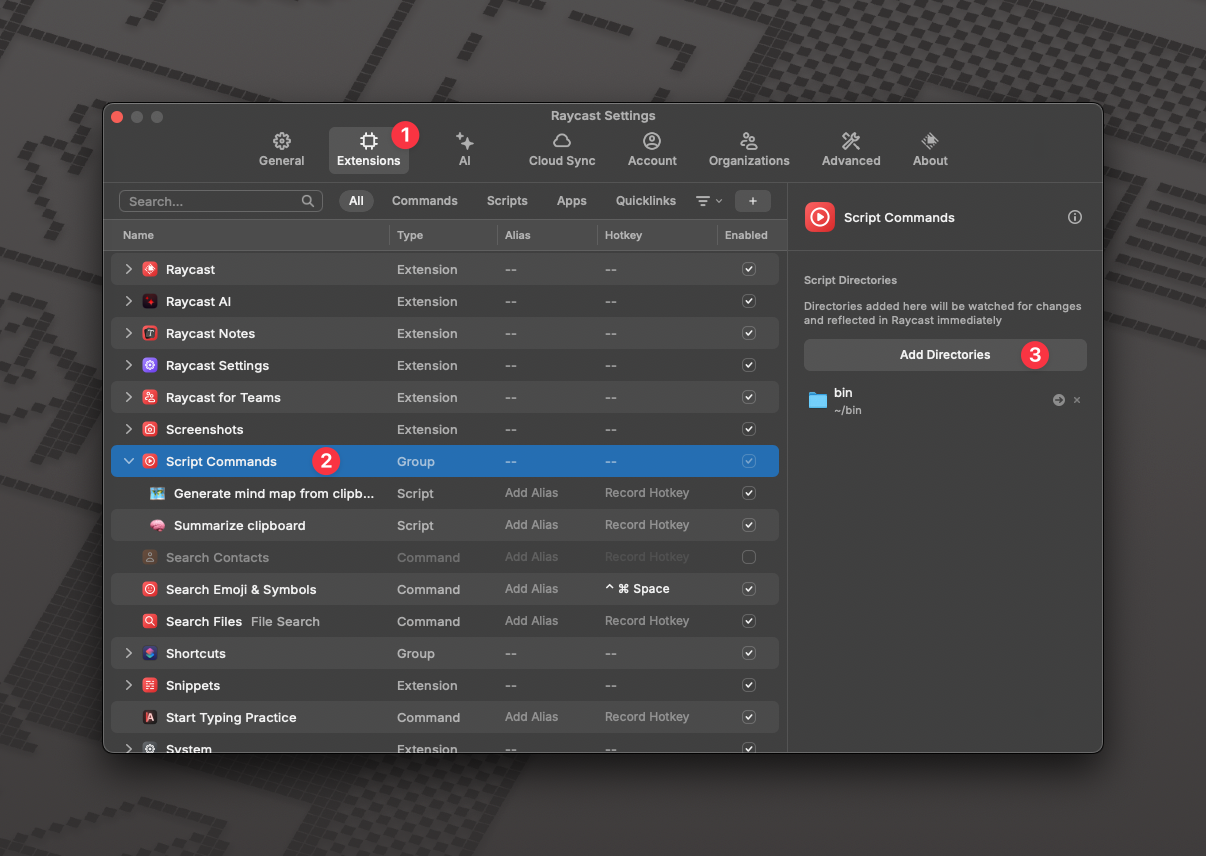Collapse the Script Commands group
Viewport: 1206px width, 856px height.
coord(128,461)
